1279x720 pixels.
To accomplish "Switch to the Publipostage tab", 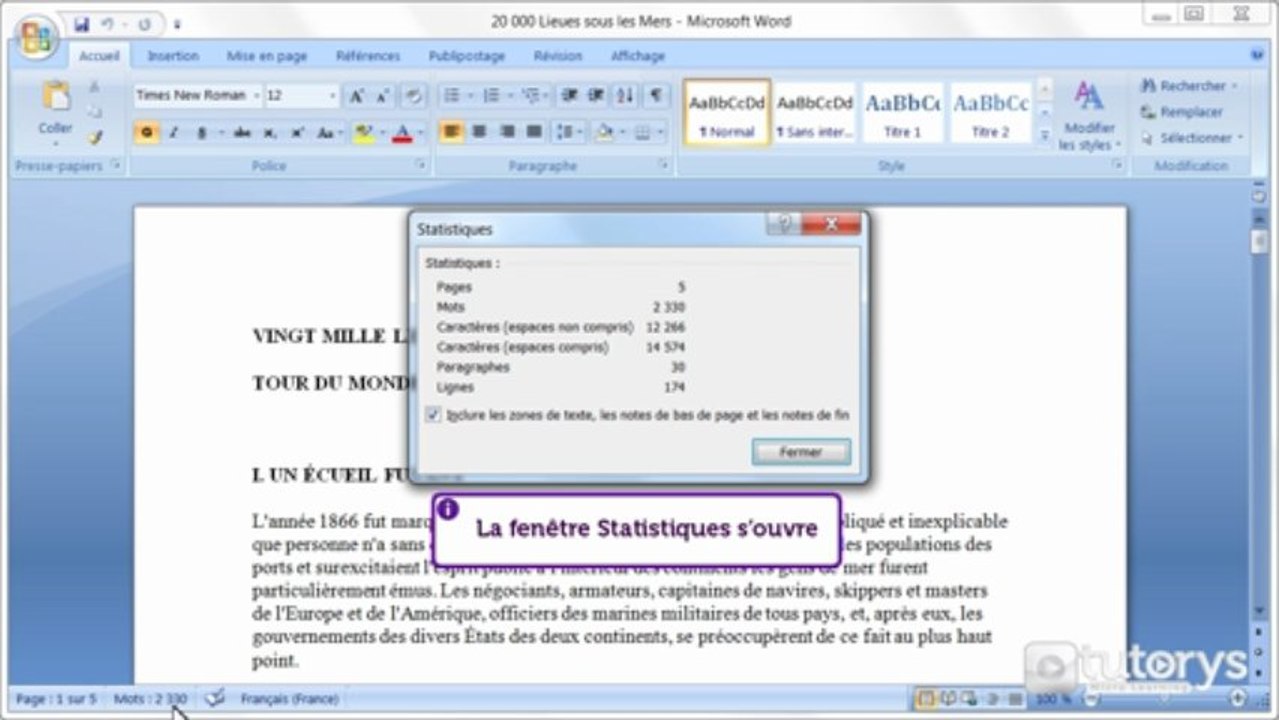I will click(467, 57).
